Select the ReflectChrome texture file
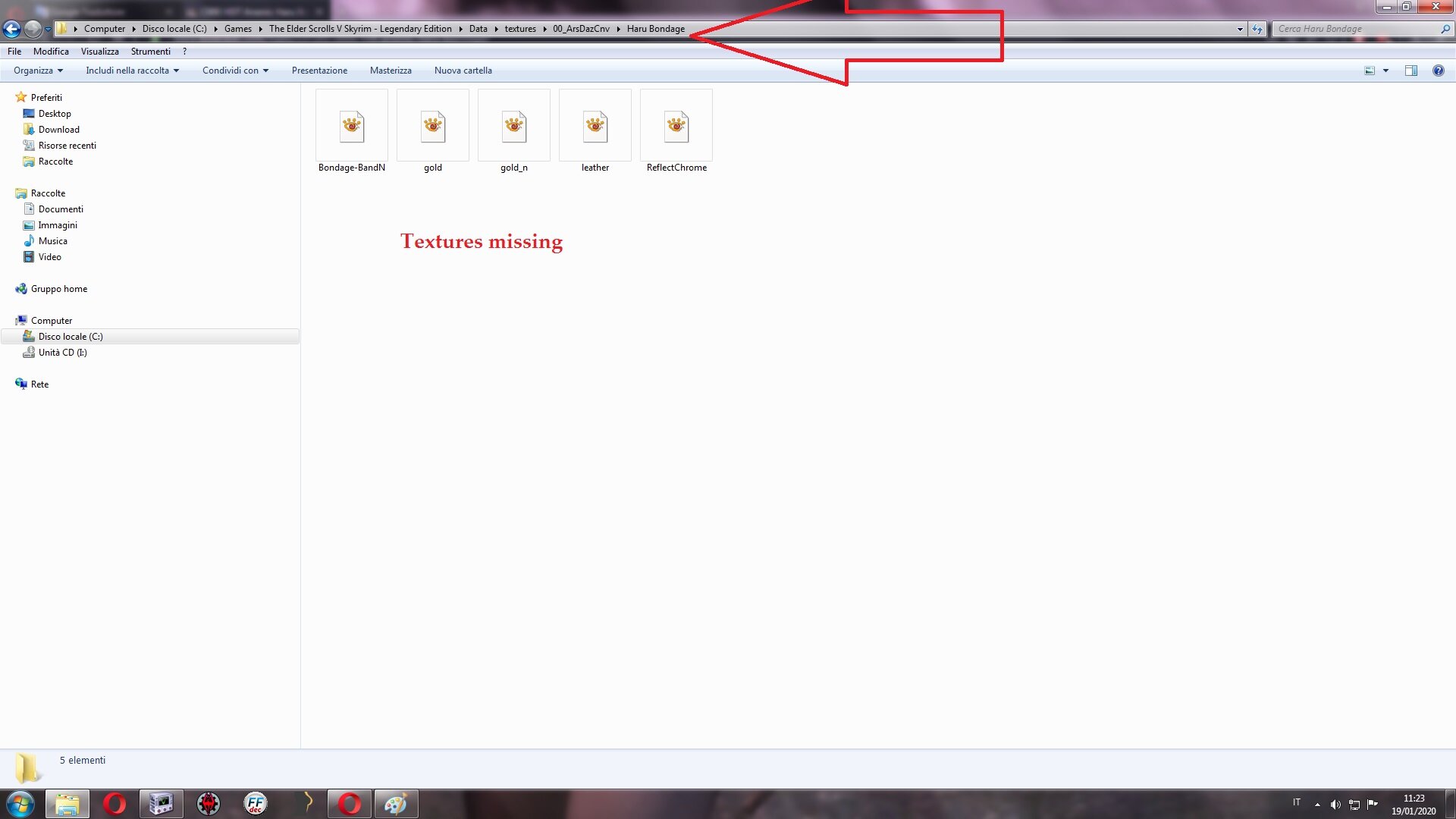This screenshot has height=819, width=1456. coord(676,131)
